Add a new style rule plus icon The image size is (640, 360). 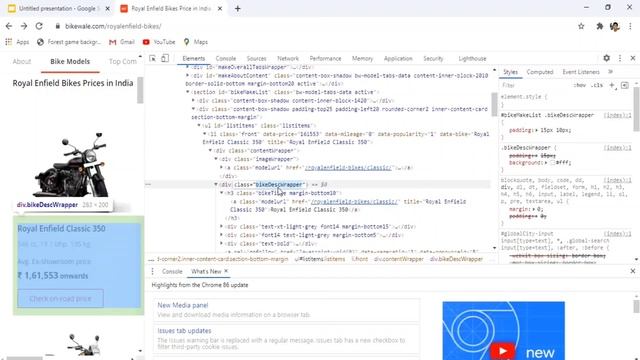612,85
